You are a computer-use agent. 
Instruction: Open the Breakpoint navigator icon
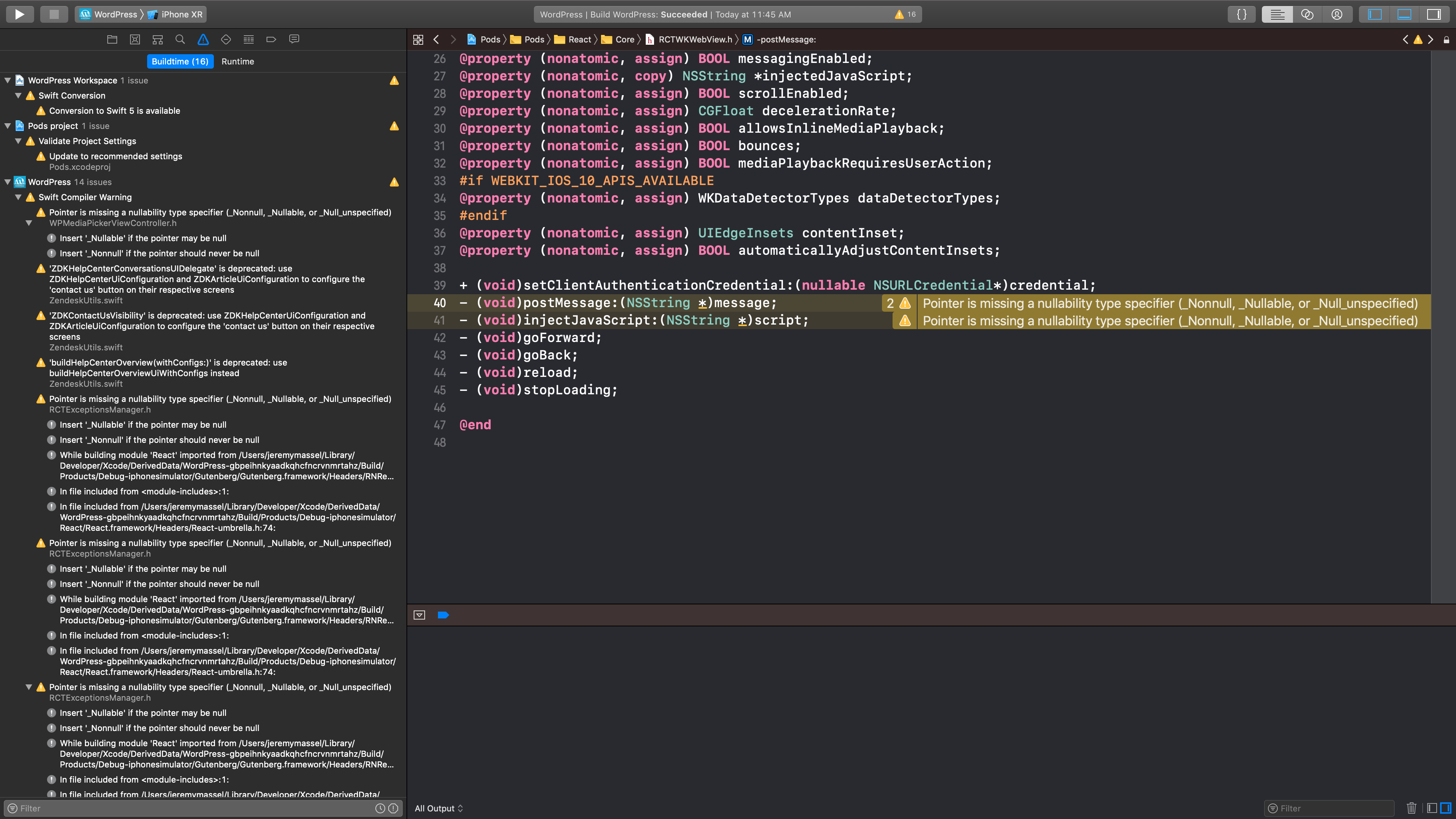coord(271,39)
